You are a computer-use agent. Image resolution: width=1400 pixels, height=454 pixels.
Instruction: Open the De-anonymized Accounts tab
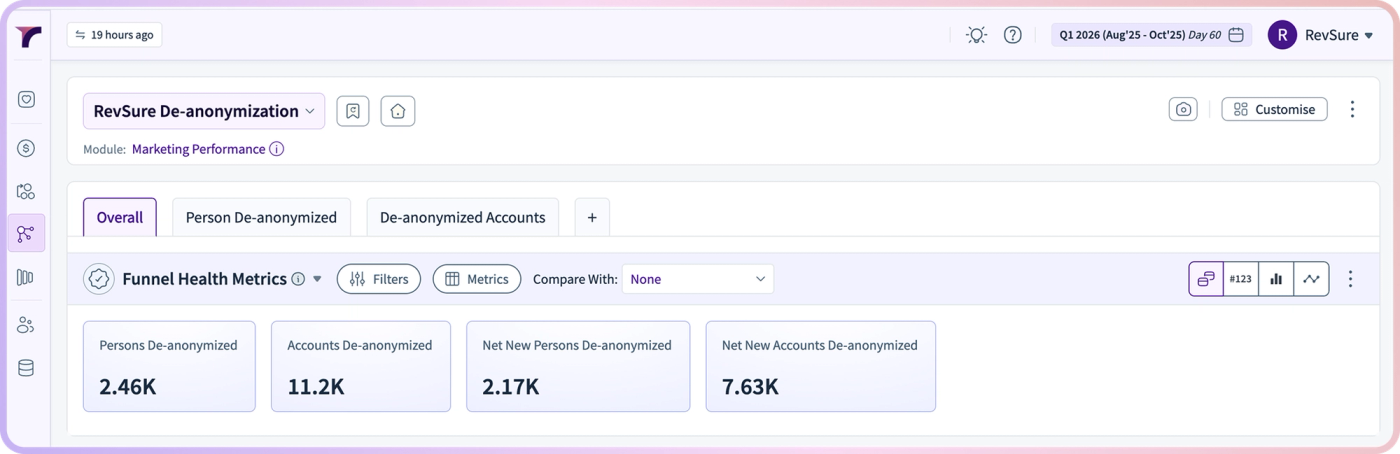pyautogui.click(x=463, y=217)
